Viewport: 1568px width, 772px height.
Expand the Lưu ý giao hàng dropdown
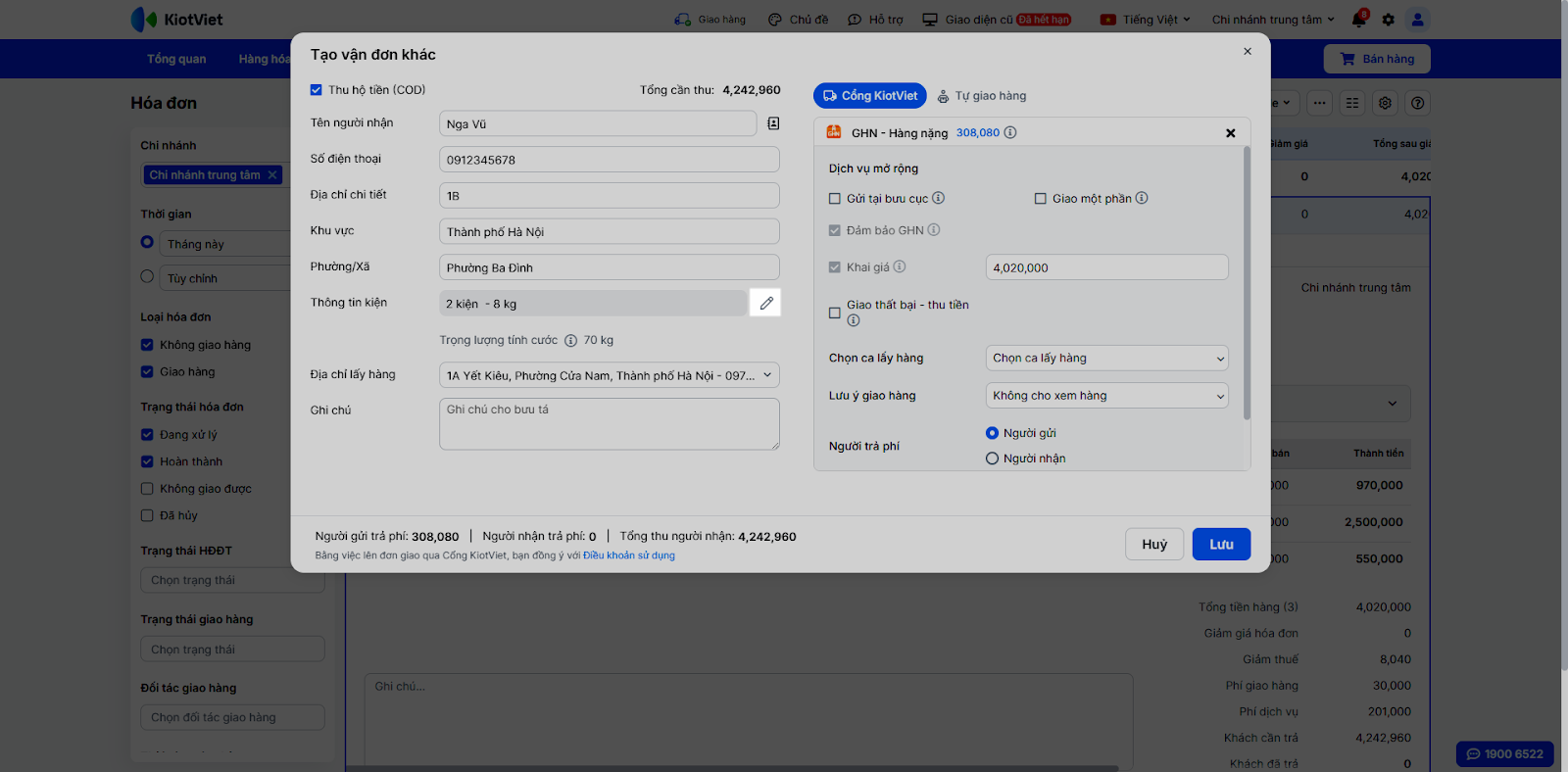pos(1106,396)
